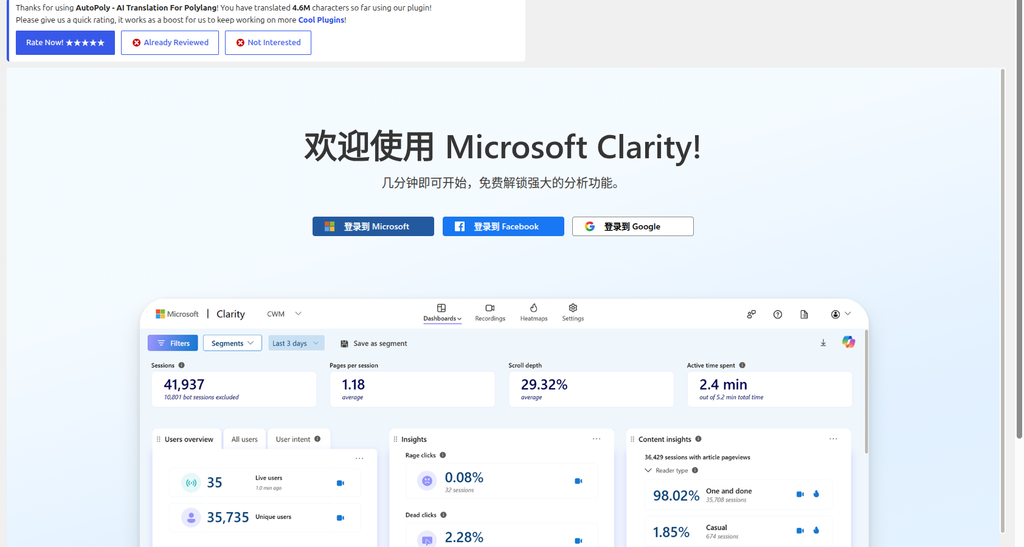Click the info icon next to Reader type
The image size is (1024, 547).
pyautogui.click(x=695, y=470)
